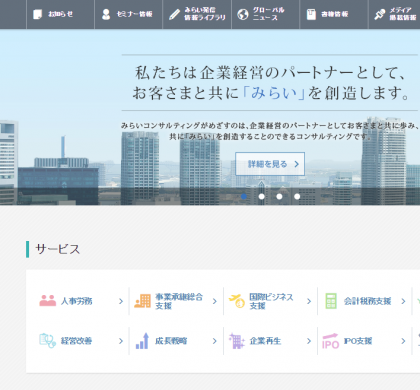Viewport: 420px width, 390px height.
Task: Click the chevron arrow next to 経営改善
Action: [x=121, y=341]
